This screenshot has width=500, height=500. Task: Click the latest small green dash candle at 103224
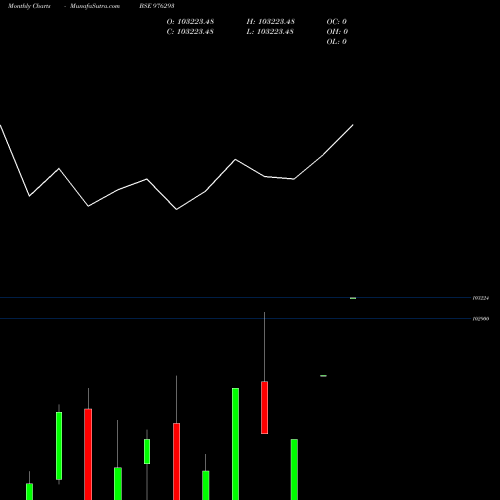click(353, 298)
